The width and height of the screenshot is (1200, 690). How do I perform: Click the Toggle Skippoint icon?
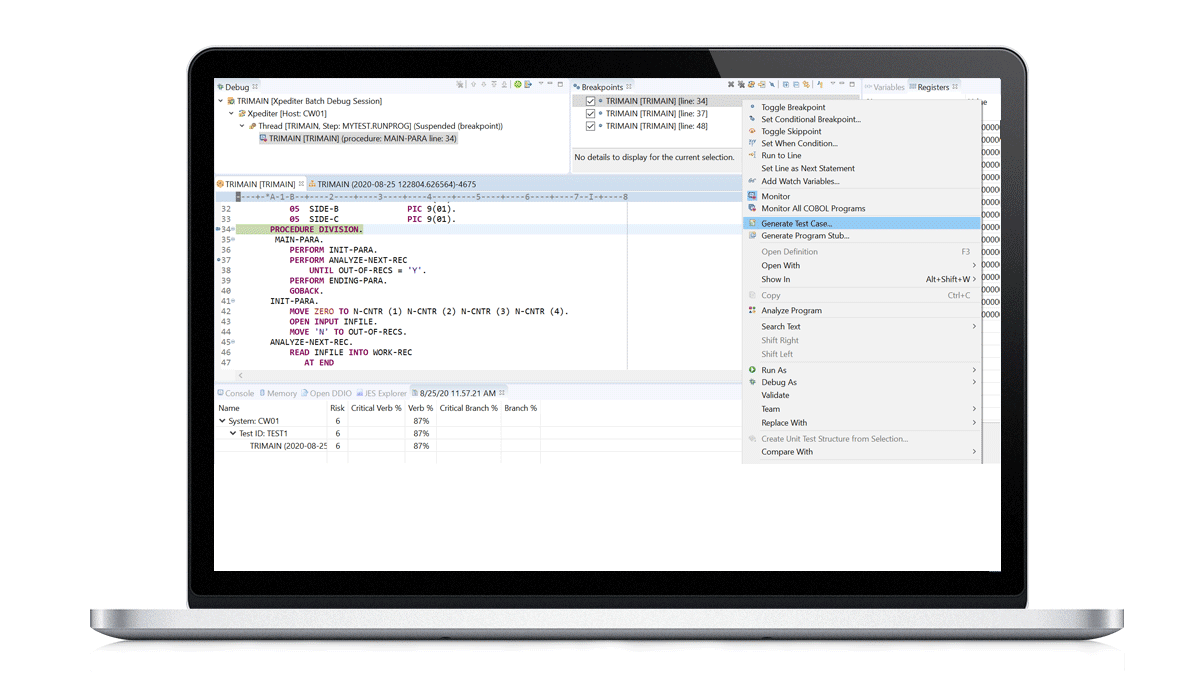pos(752,131)
